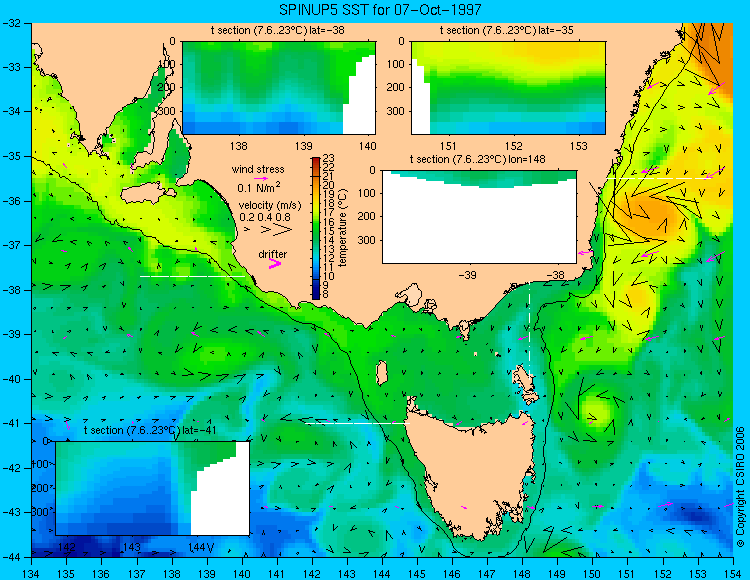The image size is (750, 580).
Task: Click the largest velocity legend arrowhead
Action: pyautogui.click(x=283, y=230)
